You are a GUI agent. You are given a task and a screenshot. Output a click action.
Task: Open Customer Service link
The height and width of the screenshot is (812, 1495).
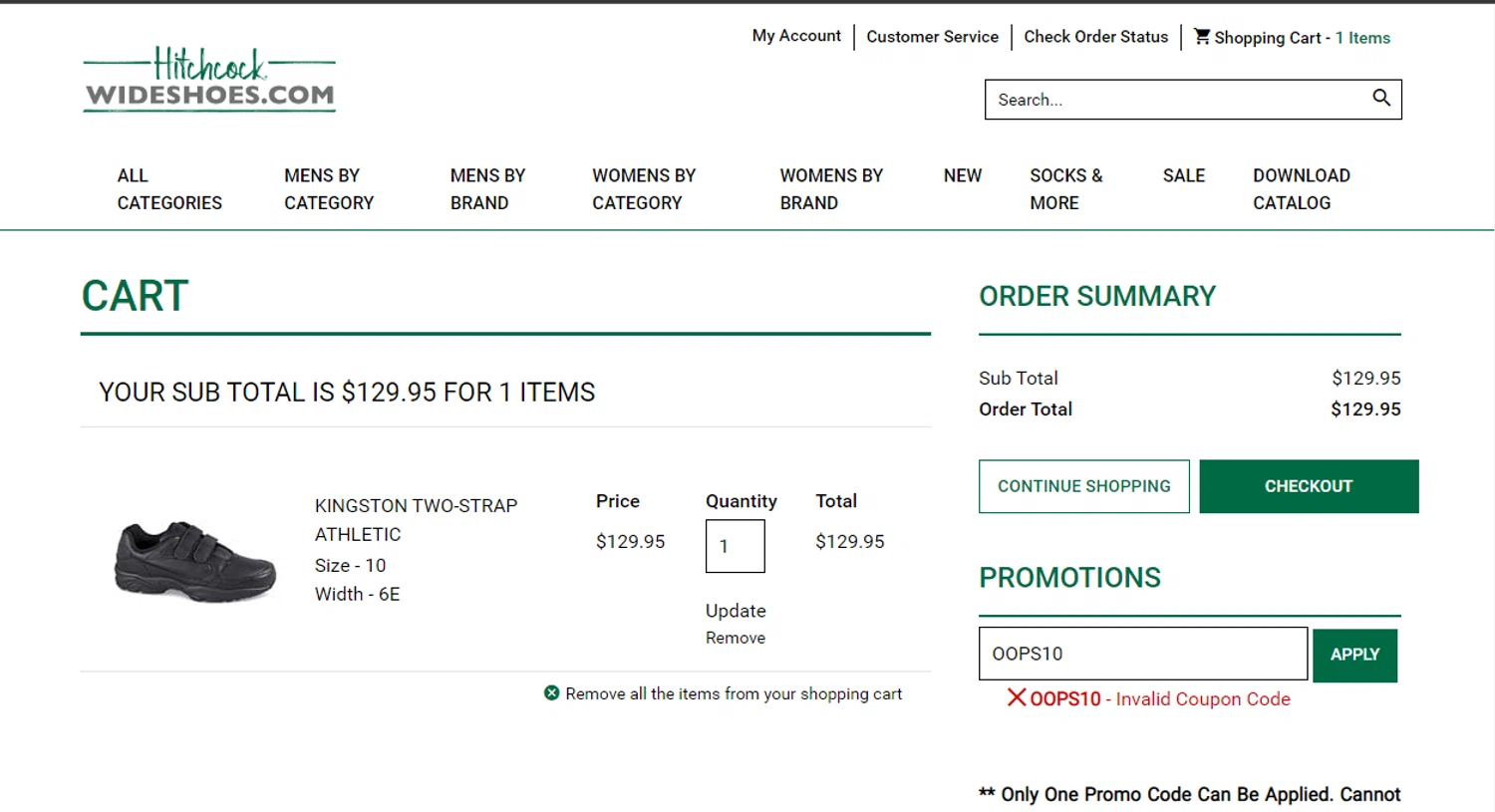(x=932, y=37)
